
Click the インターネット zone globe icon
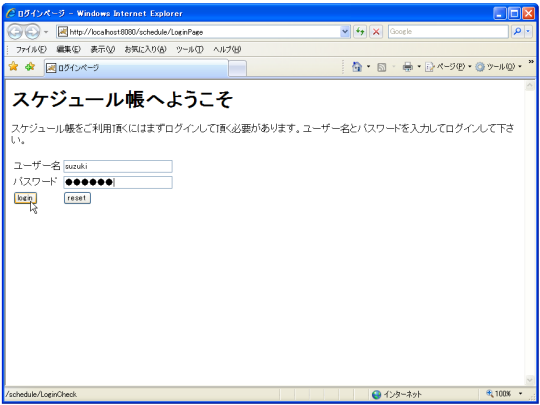coord(376,394)
